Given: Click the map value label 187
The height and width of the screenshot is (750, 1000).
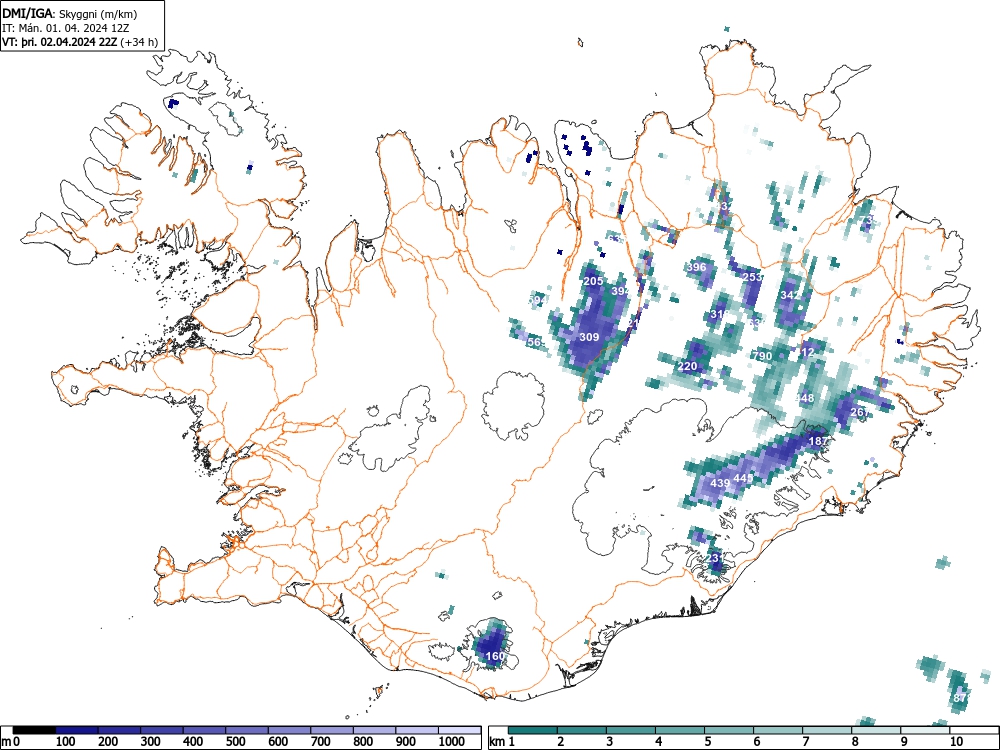Looking at the screenshot, I should pos(818,441).
